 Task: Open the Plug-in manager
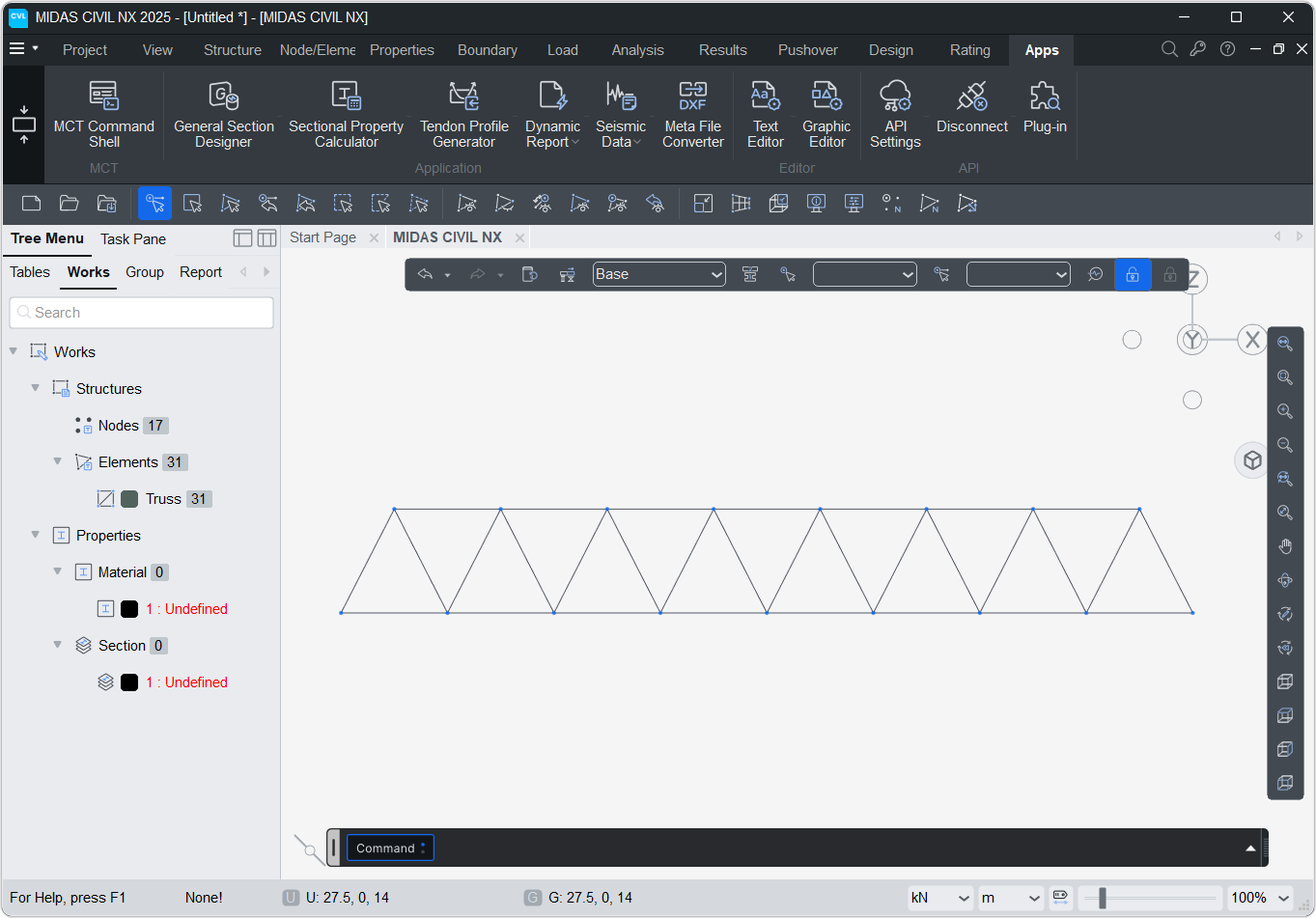coord(1045,106)
